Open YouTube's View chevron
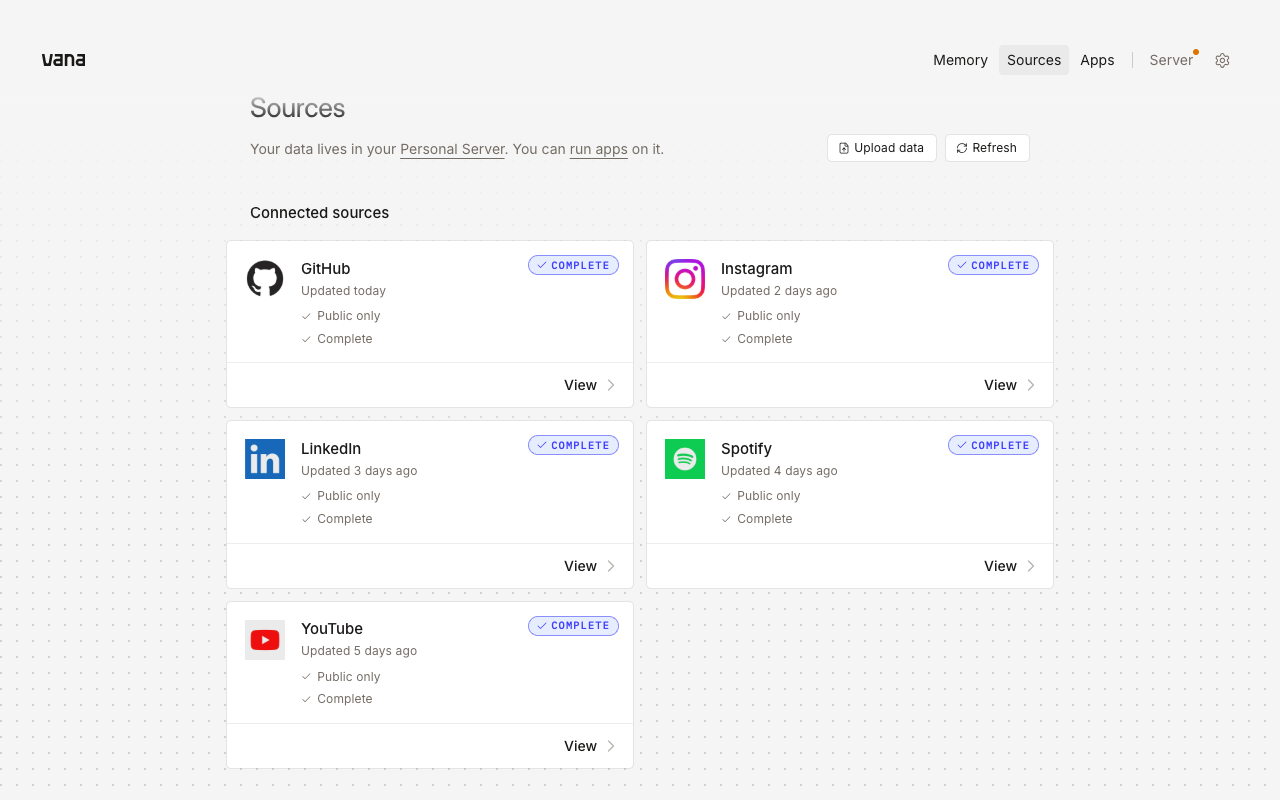1280x800 pixels. point(611,746)
